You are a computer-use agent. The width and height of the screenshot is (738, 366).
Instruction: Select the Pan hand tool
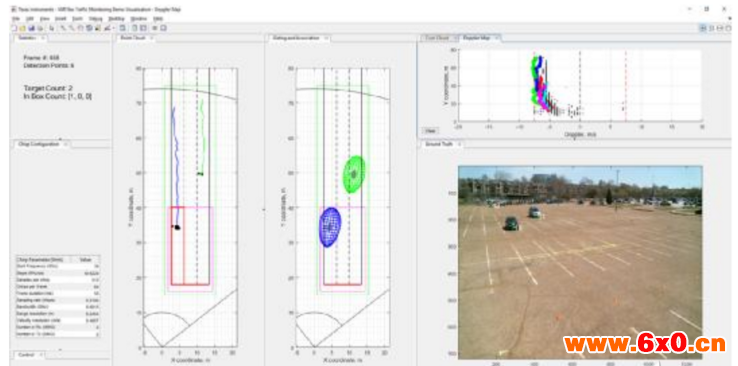pyautogui.click(x=80, y=28)
